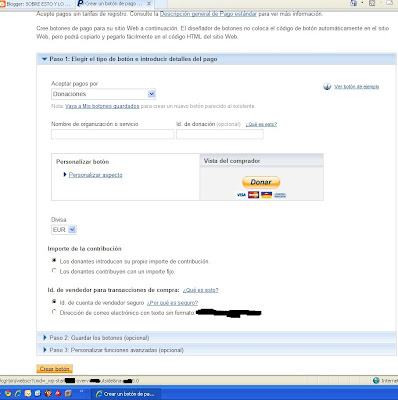
Task: Open Crear un botón de pa... taskbar window
Action: pyautogui.click(x=126, y=394)
